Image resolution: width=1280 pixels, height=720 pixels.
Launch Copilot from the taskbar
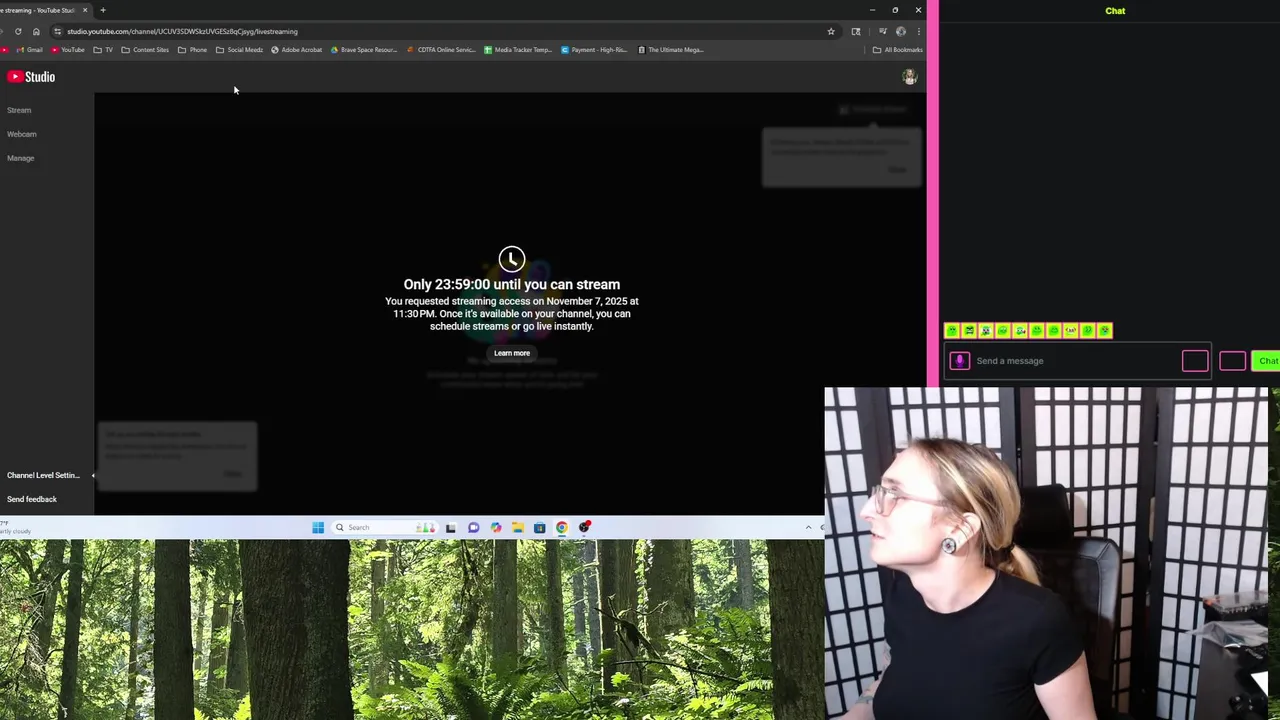coord(495,527)
